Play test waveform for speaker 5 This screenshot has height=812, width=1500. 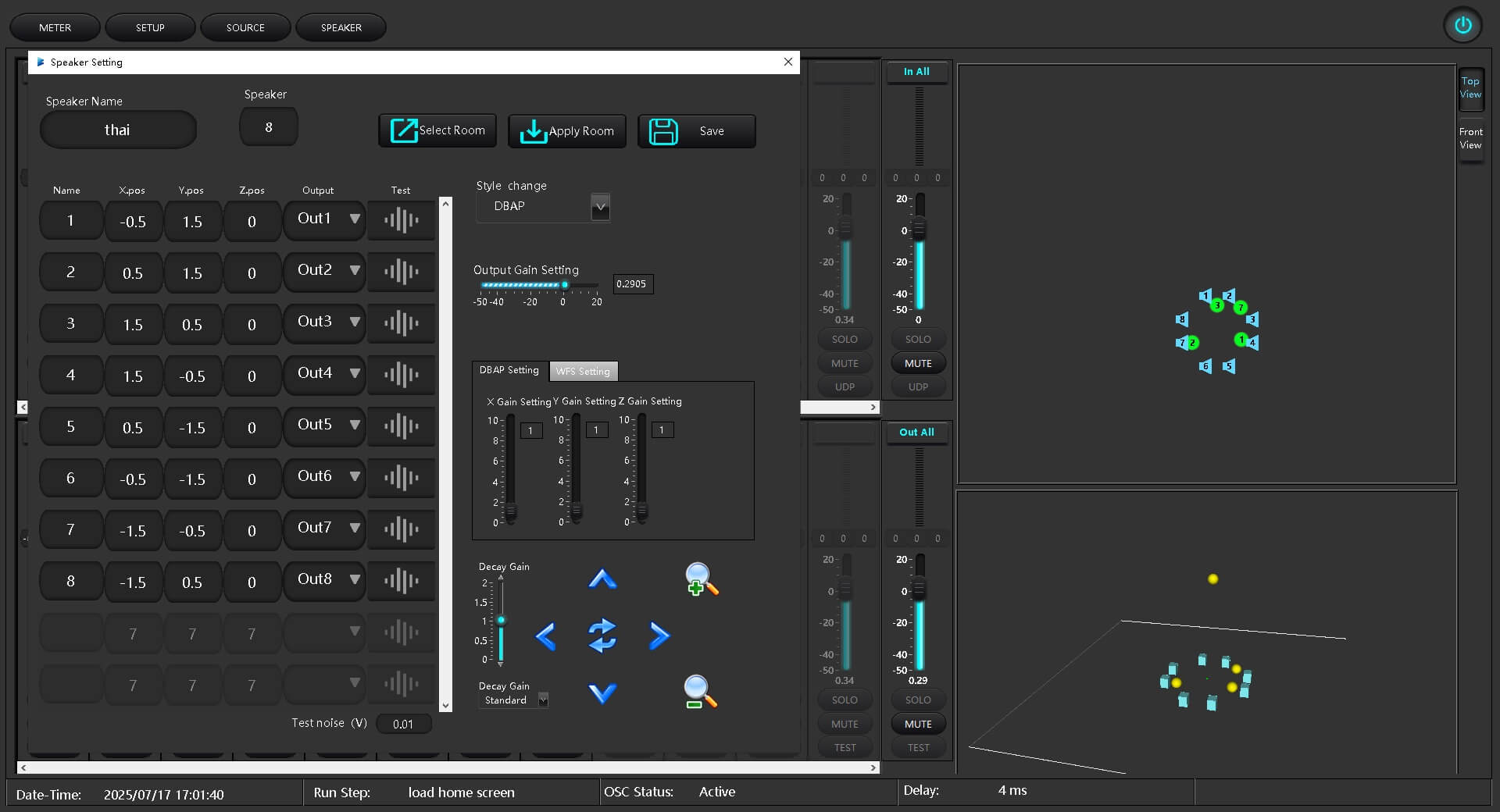tap(401, 427)
